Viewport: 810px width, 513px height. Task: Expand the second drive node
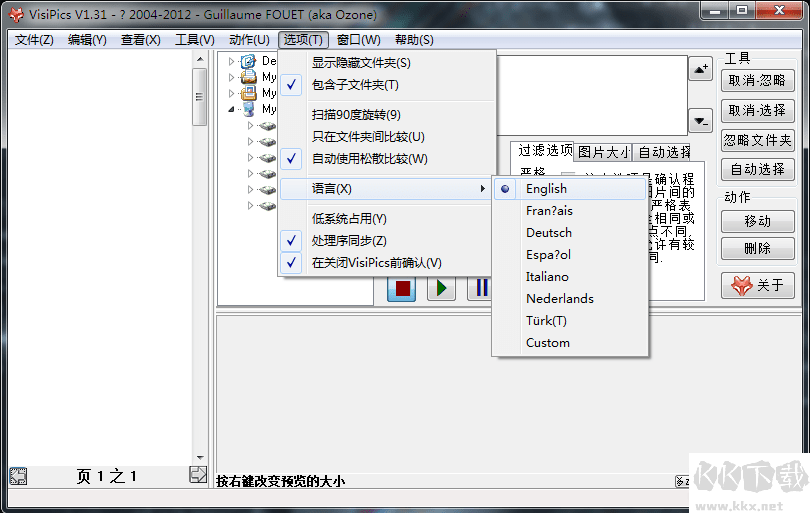[251, 142]
